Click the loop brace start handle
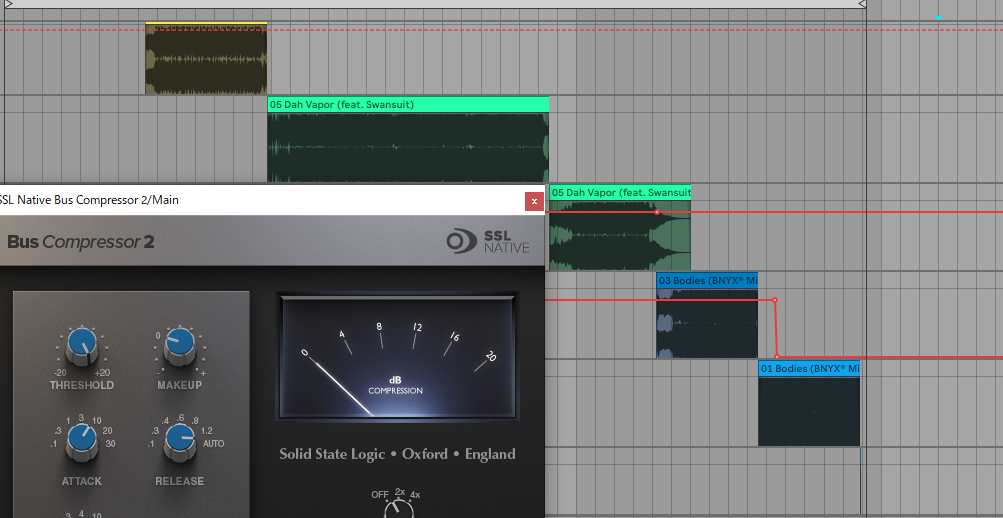1003x518 pixels. (8, 4)
